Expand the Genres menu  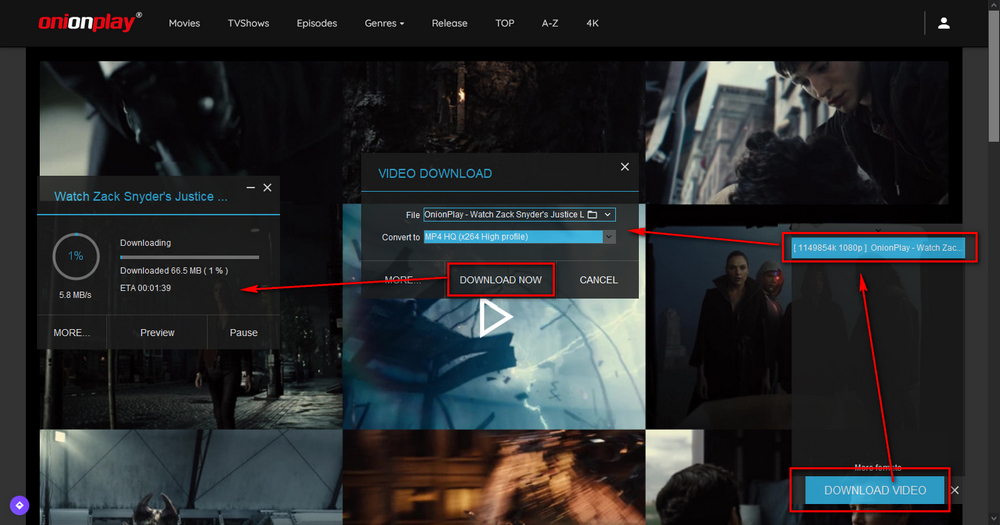(x=385, y=23)
